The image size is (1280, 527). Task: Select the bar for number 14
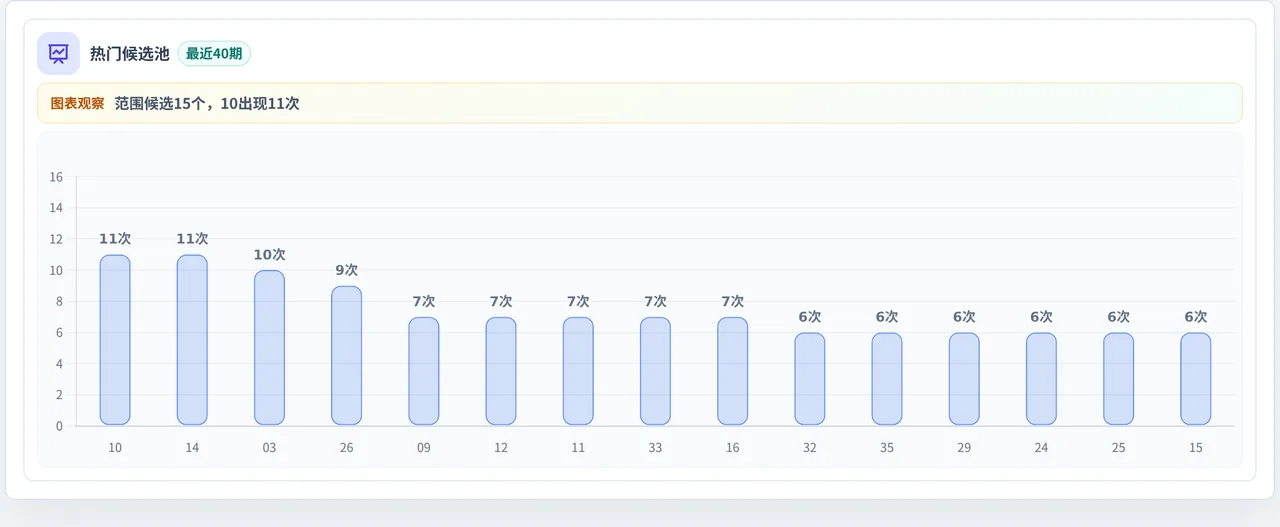click(x=192, y=340)
